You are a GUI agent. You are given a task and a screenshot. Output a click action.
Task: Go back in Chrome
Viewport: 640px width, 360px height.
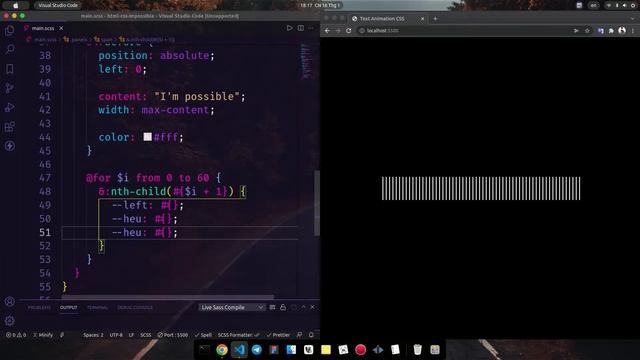click(x=327, y=31)
